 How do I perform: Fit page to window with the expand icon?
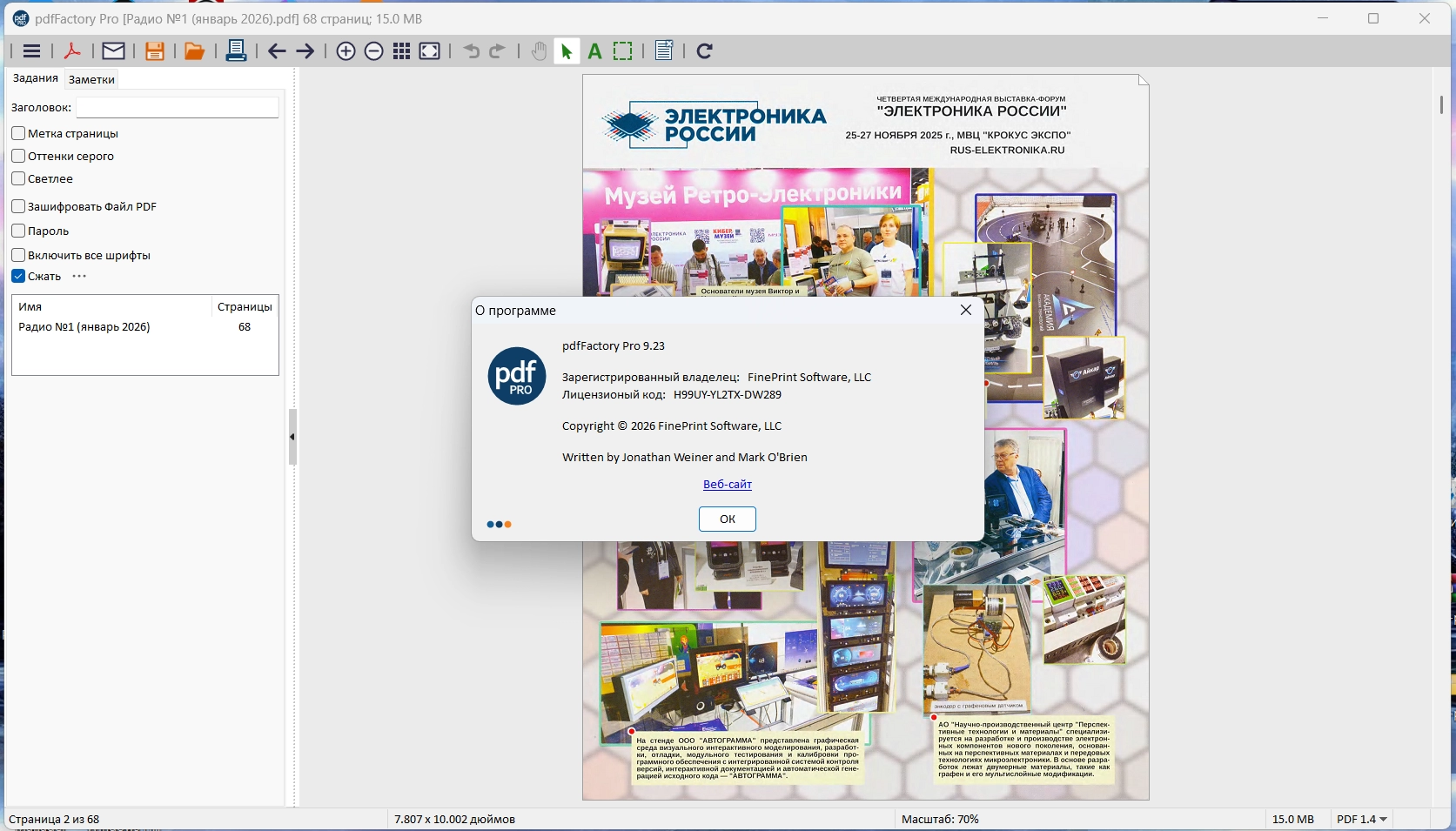coord(430,51)
